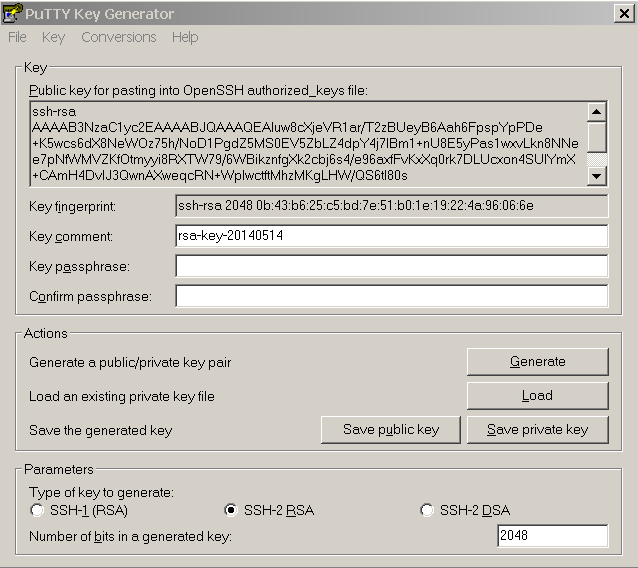This screenshot has height=568, width=638.
Task: Click the 'Key fingerprint:' label
Action: [x=72, y=207]
